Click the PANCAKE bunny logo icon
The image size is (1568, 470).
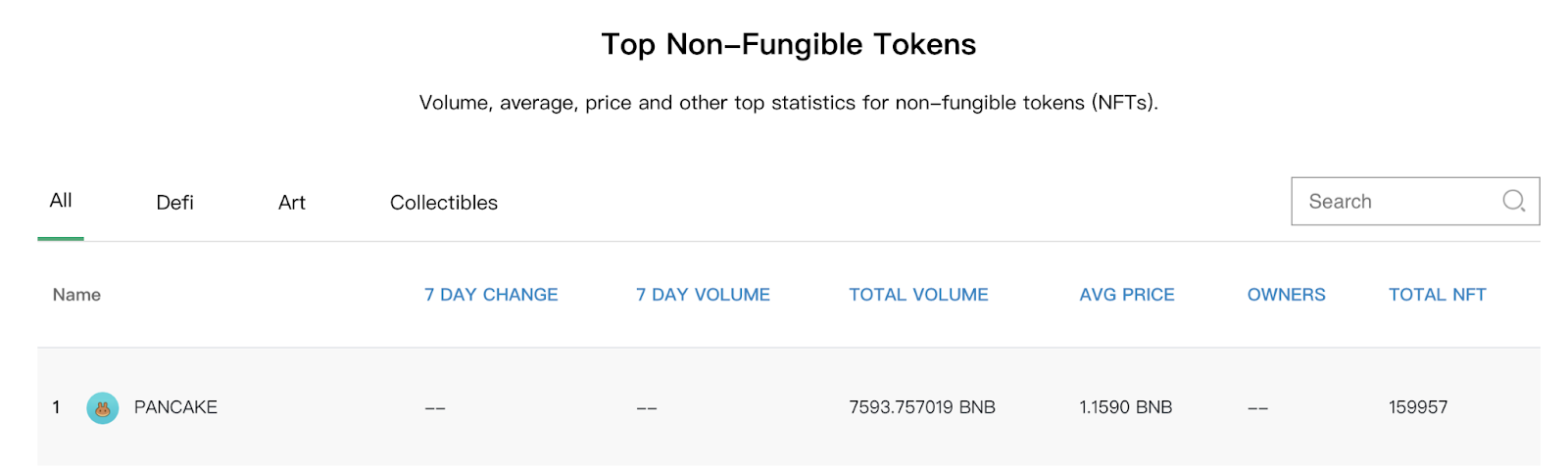coord(103,407)
